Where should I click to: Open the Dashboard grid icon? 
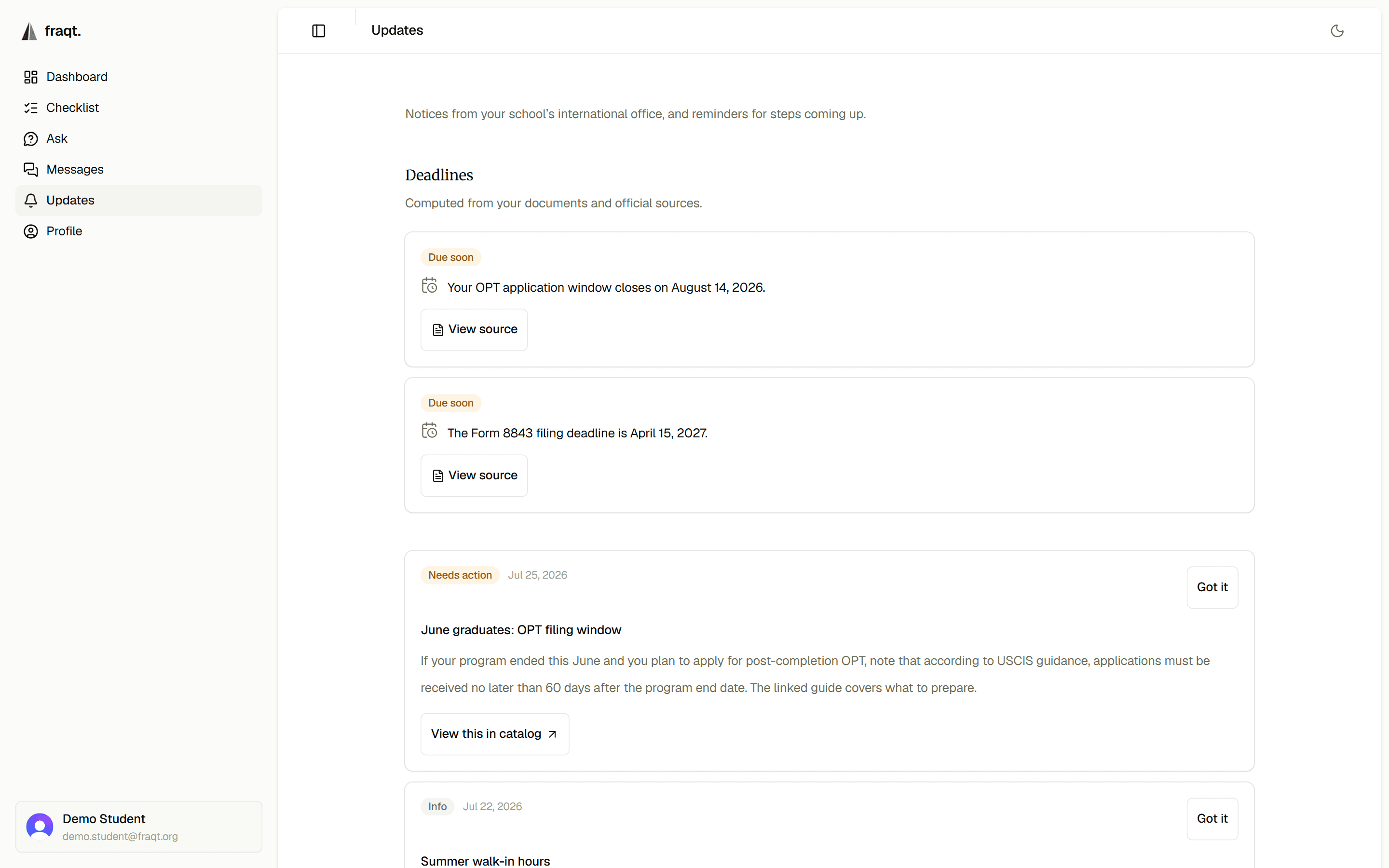tap(31, 77)
